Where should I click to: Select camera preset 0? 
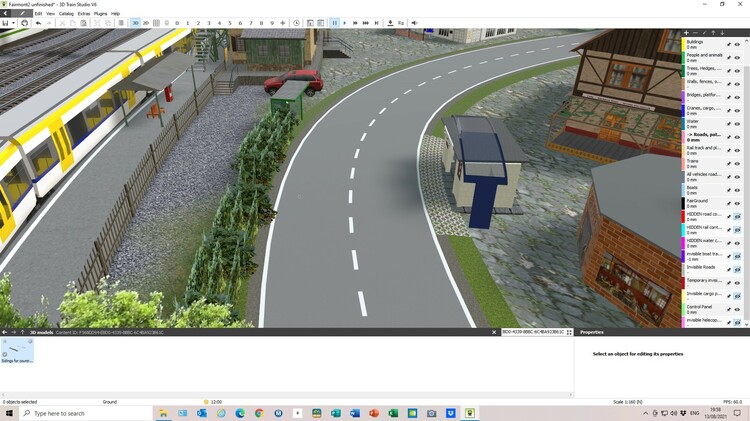(x=177, y=23)
